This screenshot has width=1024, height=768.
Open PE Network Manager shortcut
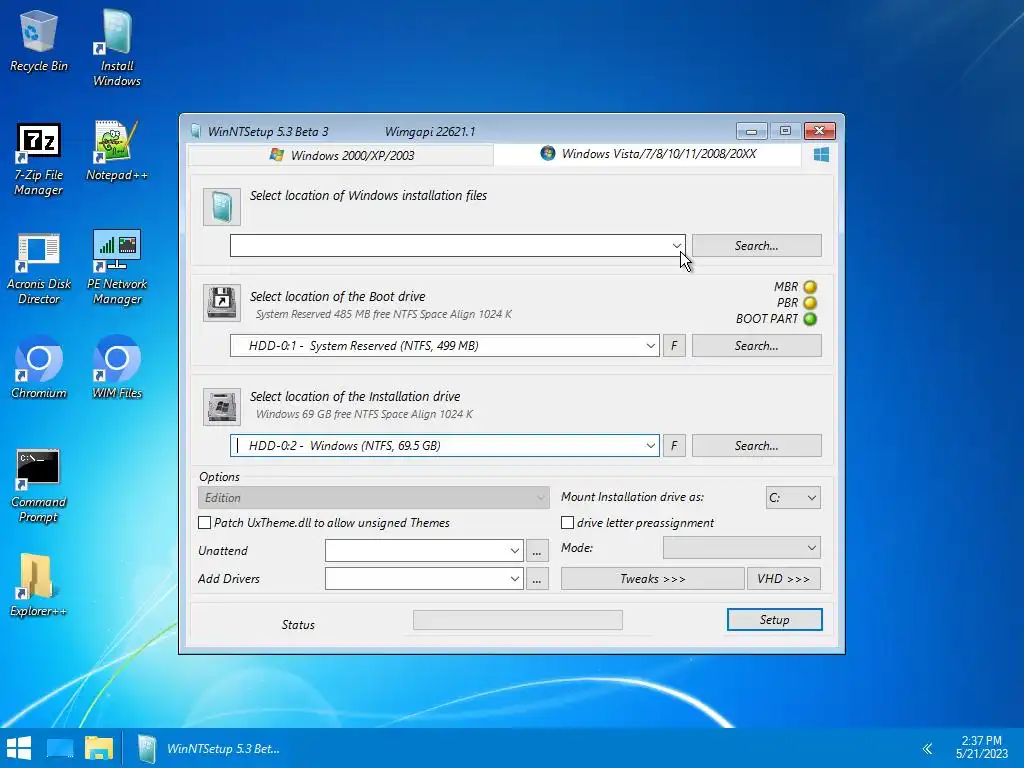(x=117, y=268)
